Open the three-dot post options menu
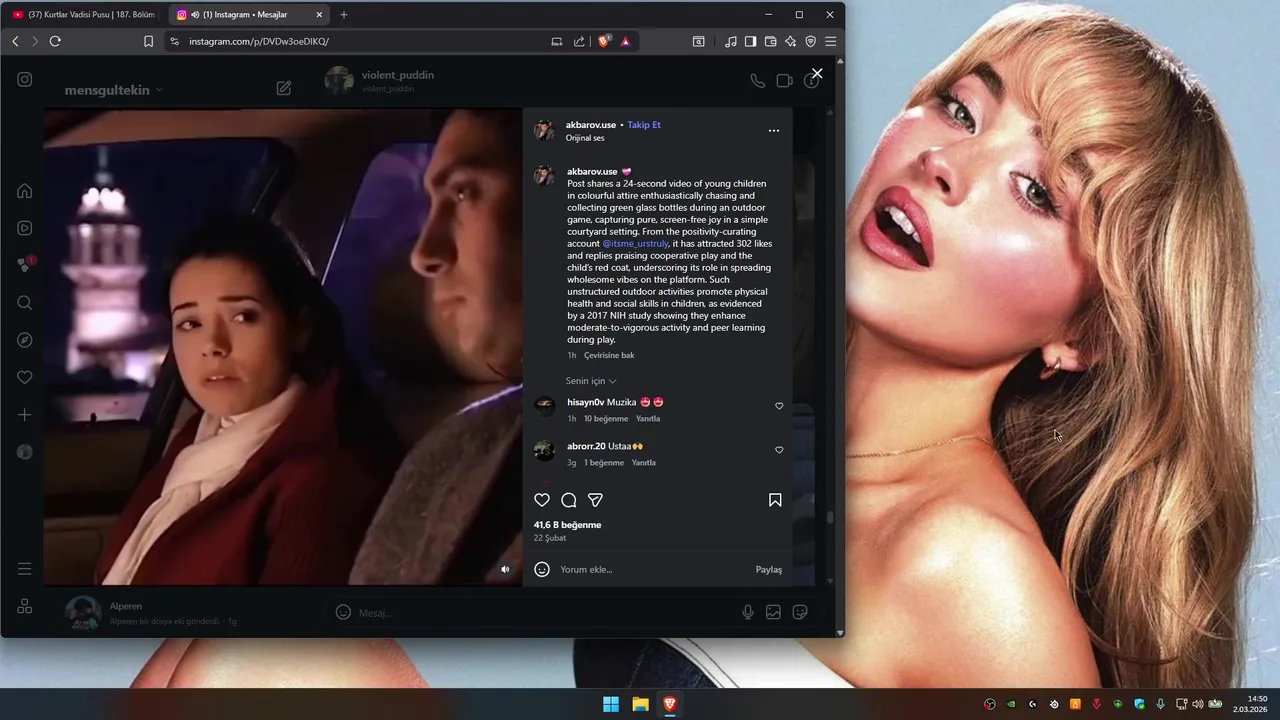Screen dimensions: 1280x720 [773, 131]
